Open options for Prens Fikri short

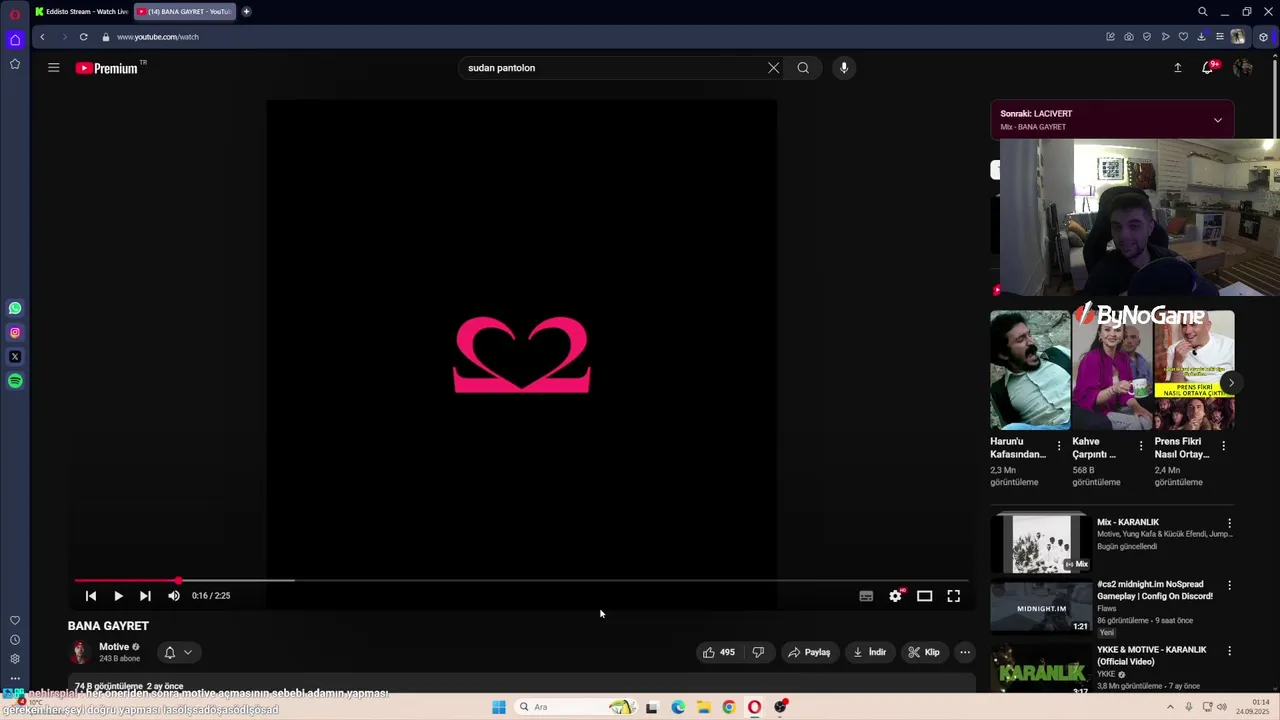point(1223,446)
